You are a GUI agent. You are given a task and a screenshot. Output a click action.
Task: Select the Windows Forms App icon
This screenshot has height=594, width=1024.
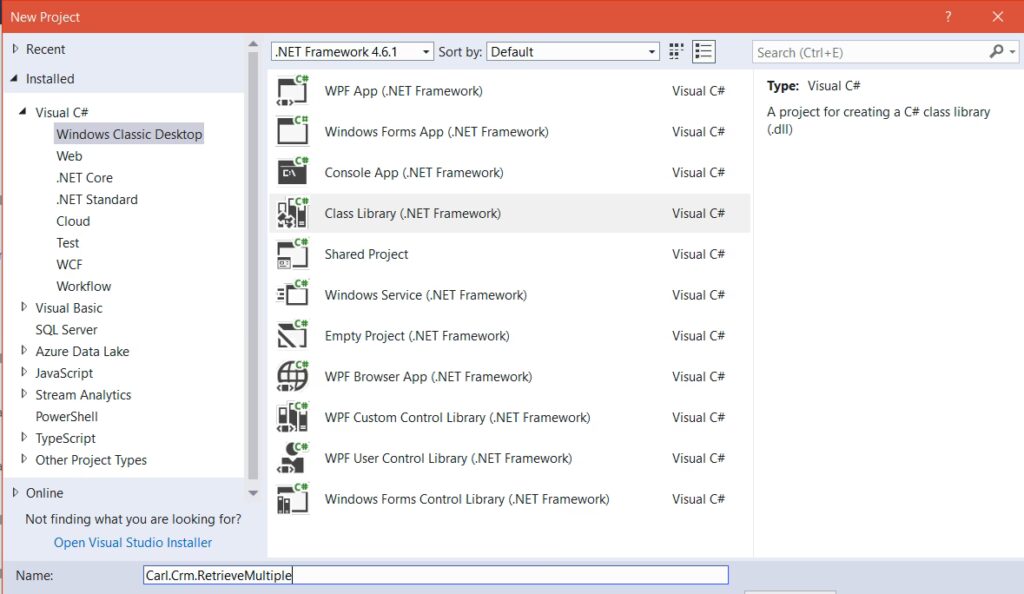click(x=292, y=132)
